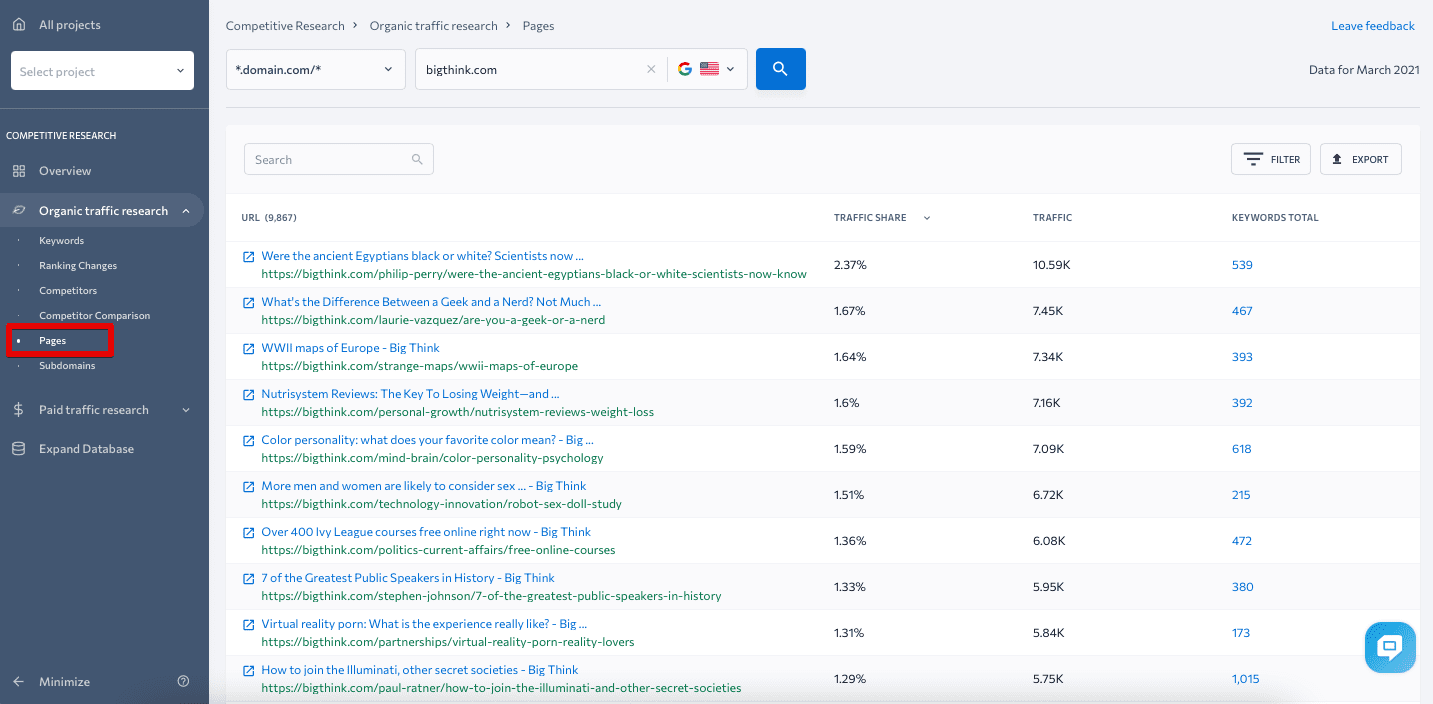Collapse Organic traffic research with its chevron
Image resolution: width=1433 pixels, height=704 pixels.
186,211
